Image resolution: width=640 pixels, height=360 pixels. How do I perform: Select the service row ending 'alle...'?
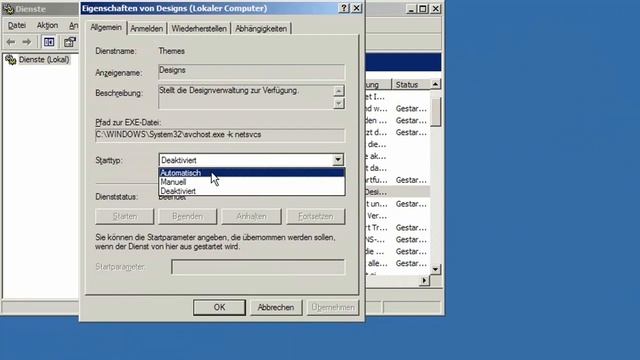pos(397,263)
